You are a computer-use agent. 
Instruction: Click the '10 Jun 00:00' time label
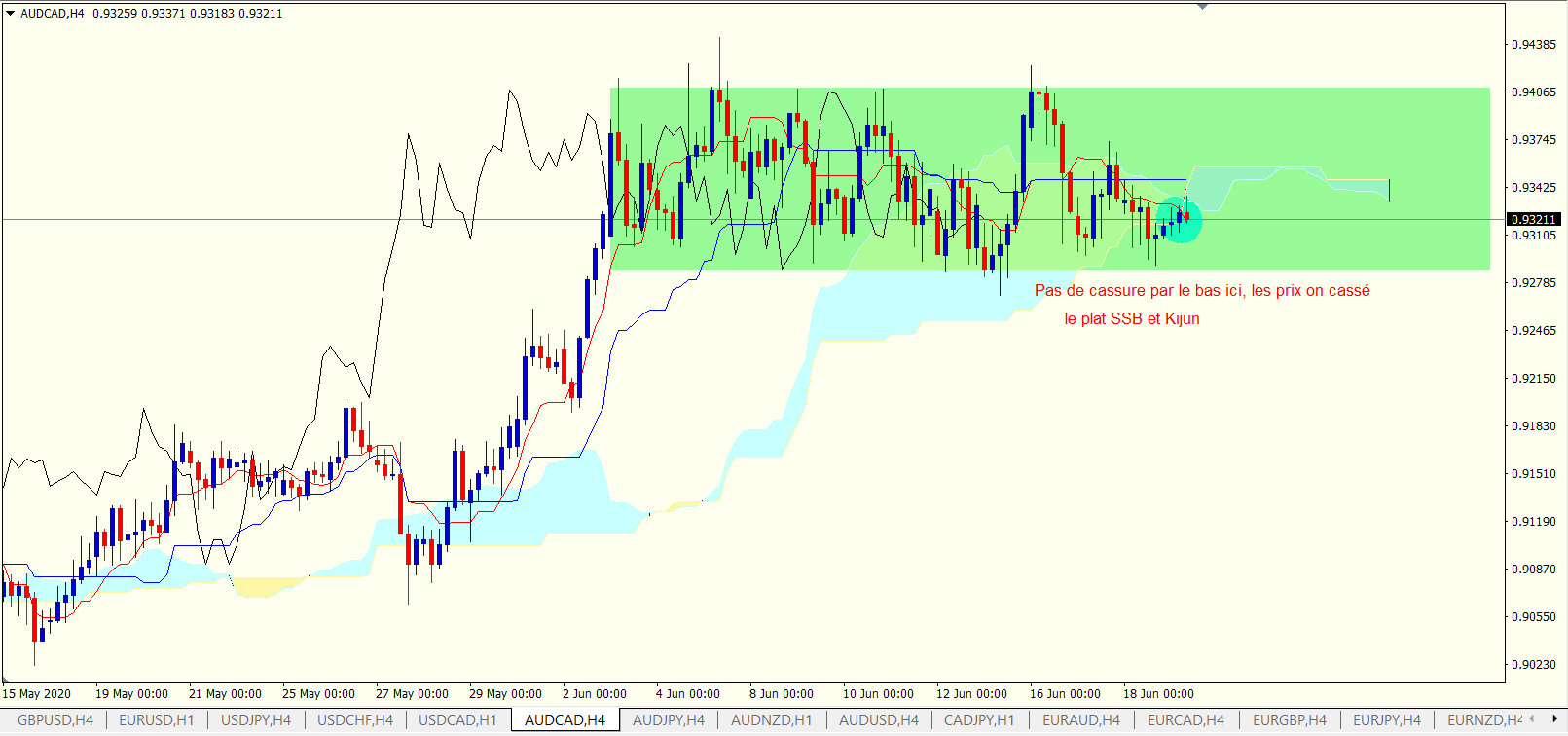878,694
